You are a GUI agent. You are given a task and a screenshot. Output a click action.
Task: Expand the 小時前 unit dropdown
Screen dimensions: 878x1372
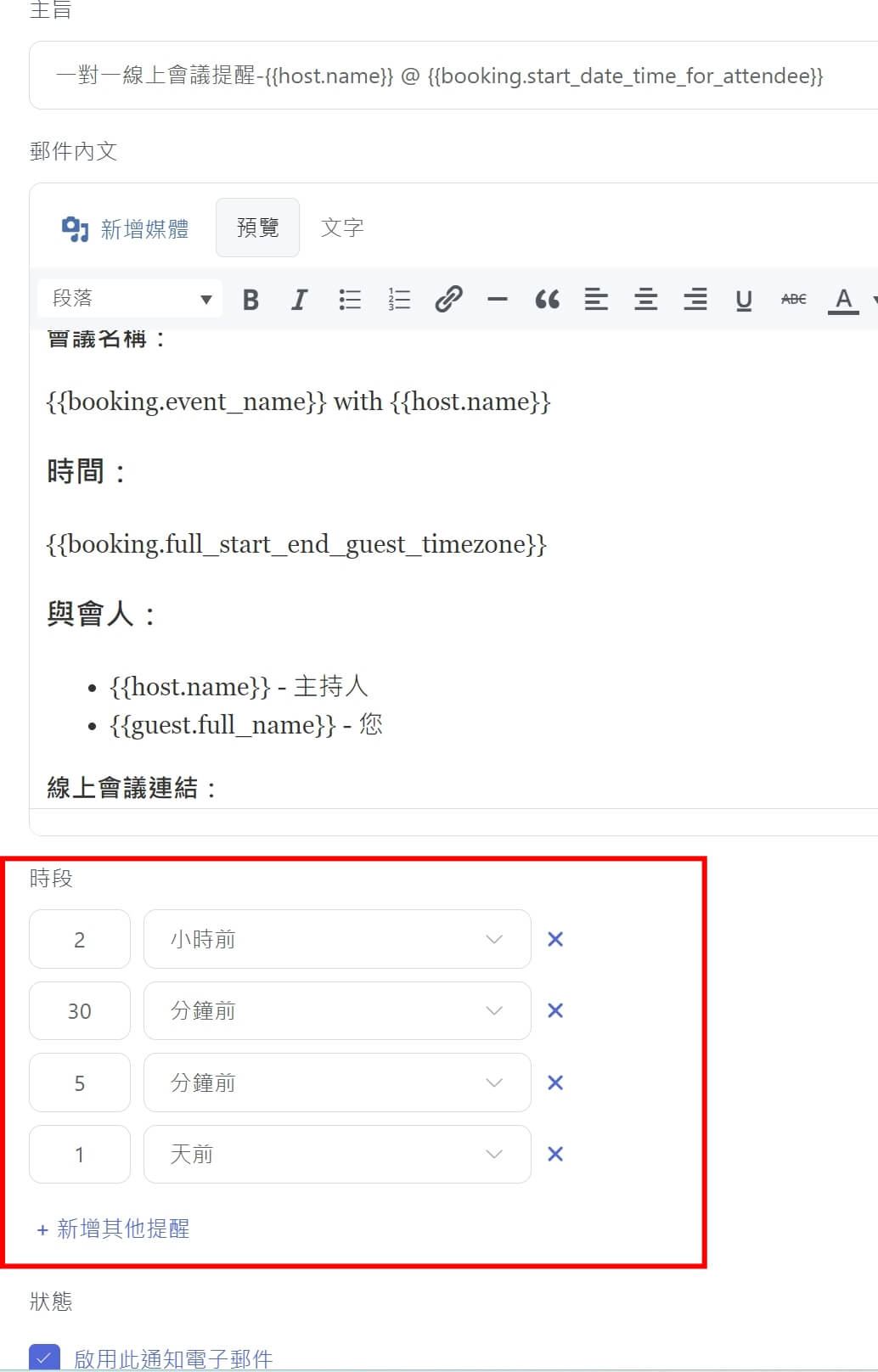tap(337, 939)
